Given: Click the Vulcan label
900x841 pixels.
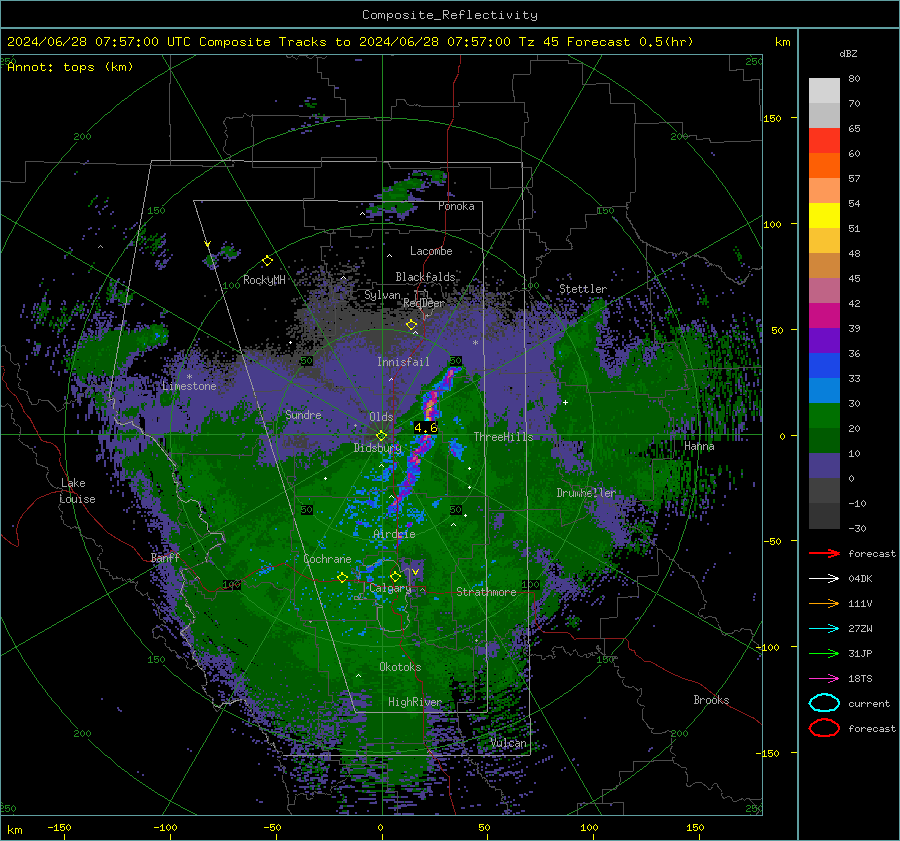Looking at the screenshot, I should click(509, 743).
